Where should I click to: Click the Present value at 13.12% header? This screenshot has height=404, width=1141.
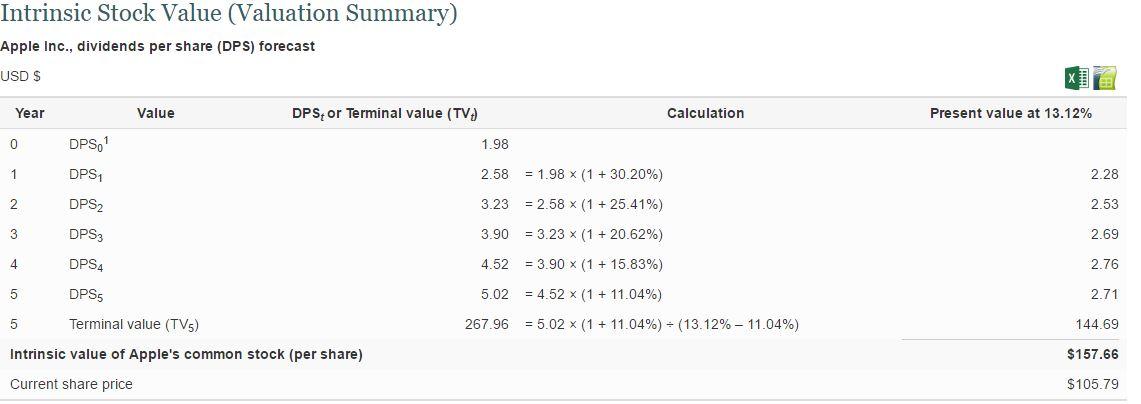tap(1010, 113)
